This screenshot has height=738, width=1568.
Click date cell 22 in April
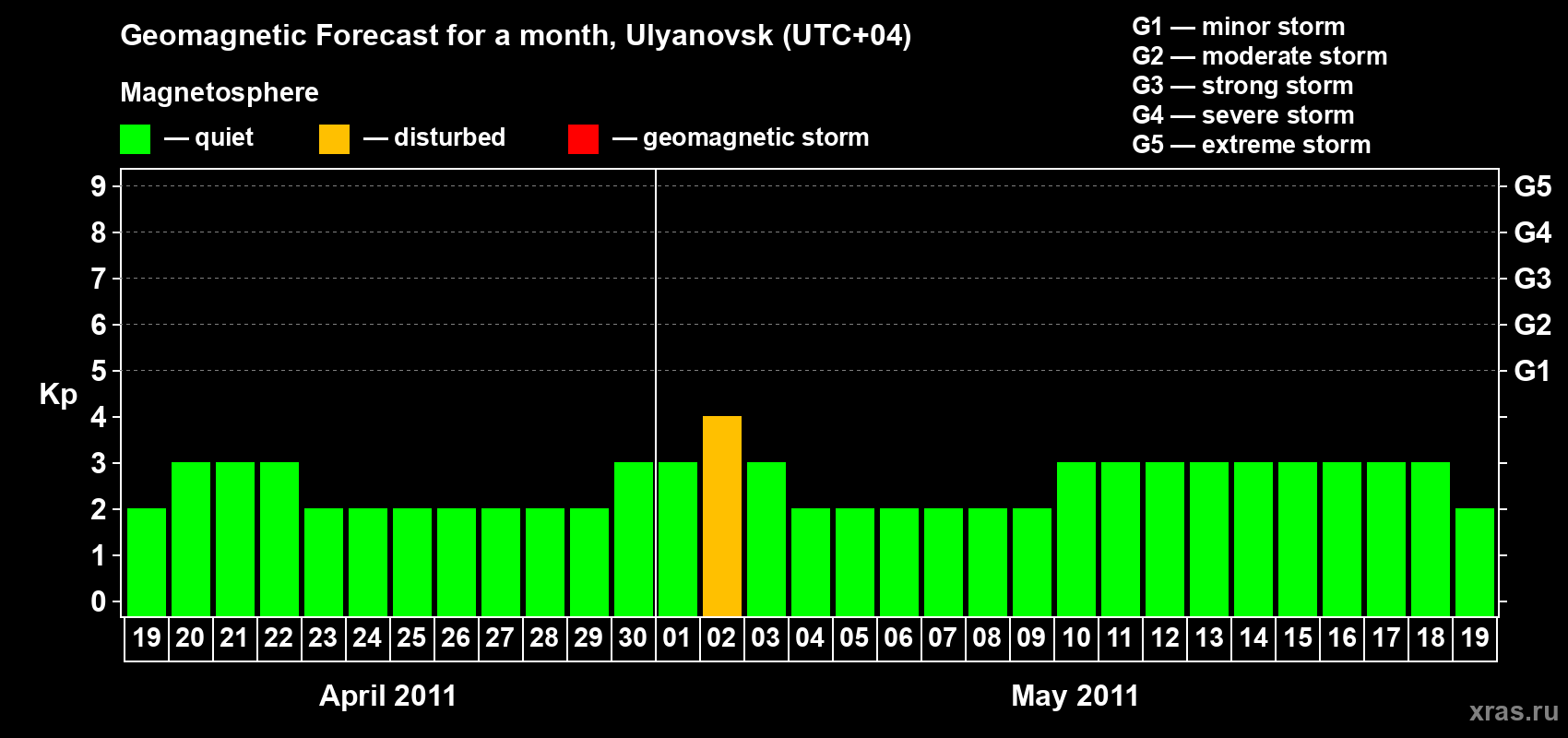[x=279, y=638]
